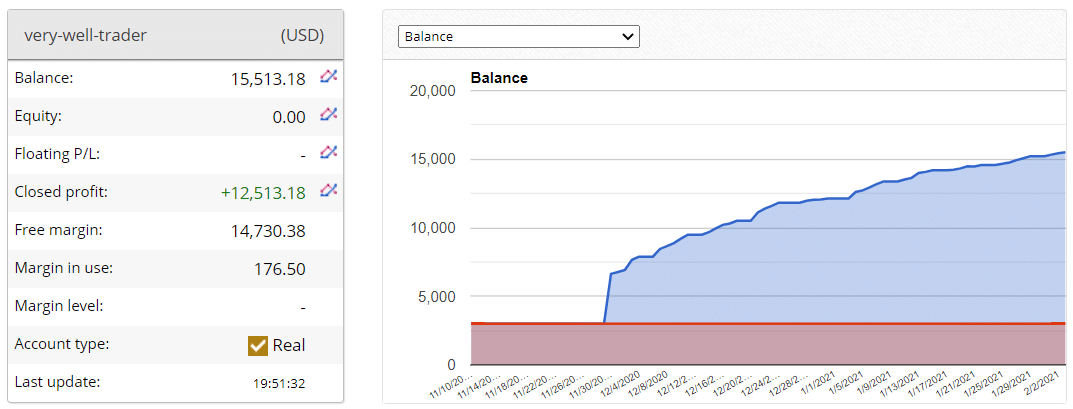This screenshot has height=409, width=1073.
Task: Toggle the Real account type checkbox
Action: pos(257,345)
